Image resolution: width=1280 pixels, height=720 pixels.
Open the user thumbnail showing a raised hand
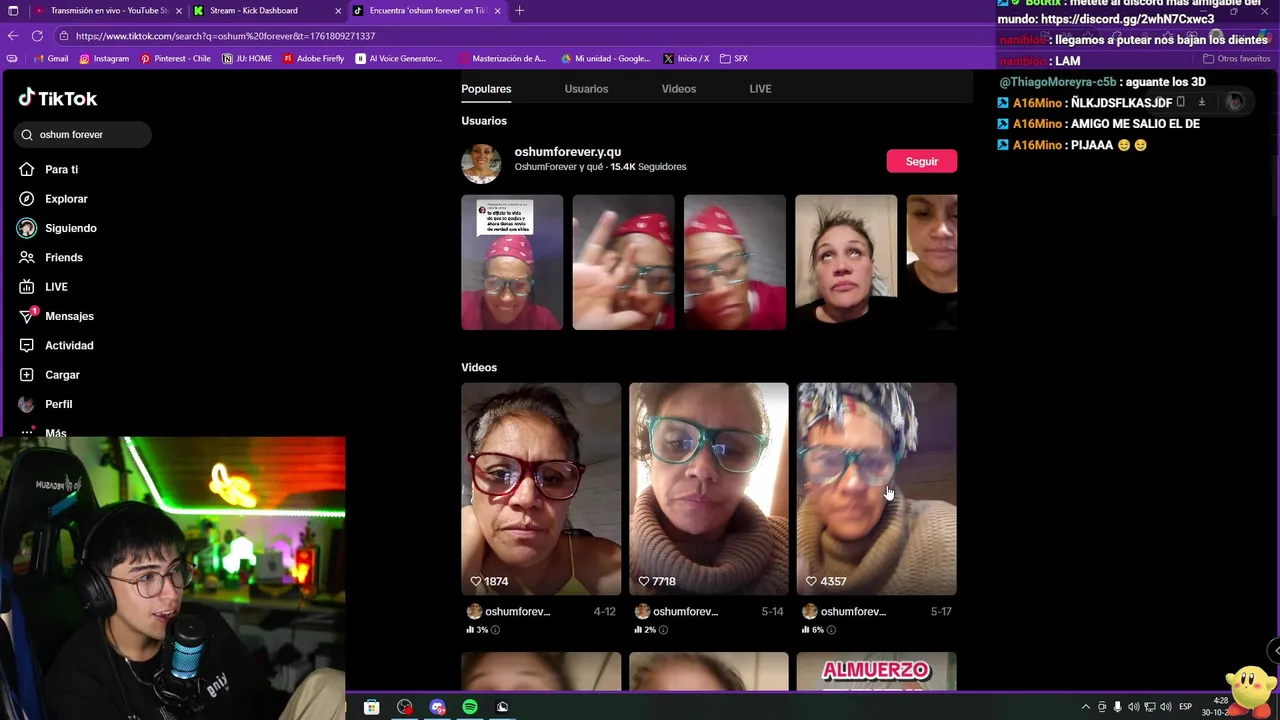[623, 262]
